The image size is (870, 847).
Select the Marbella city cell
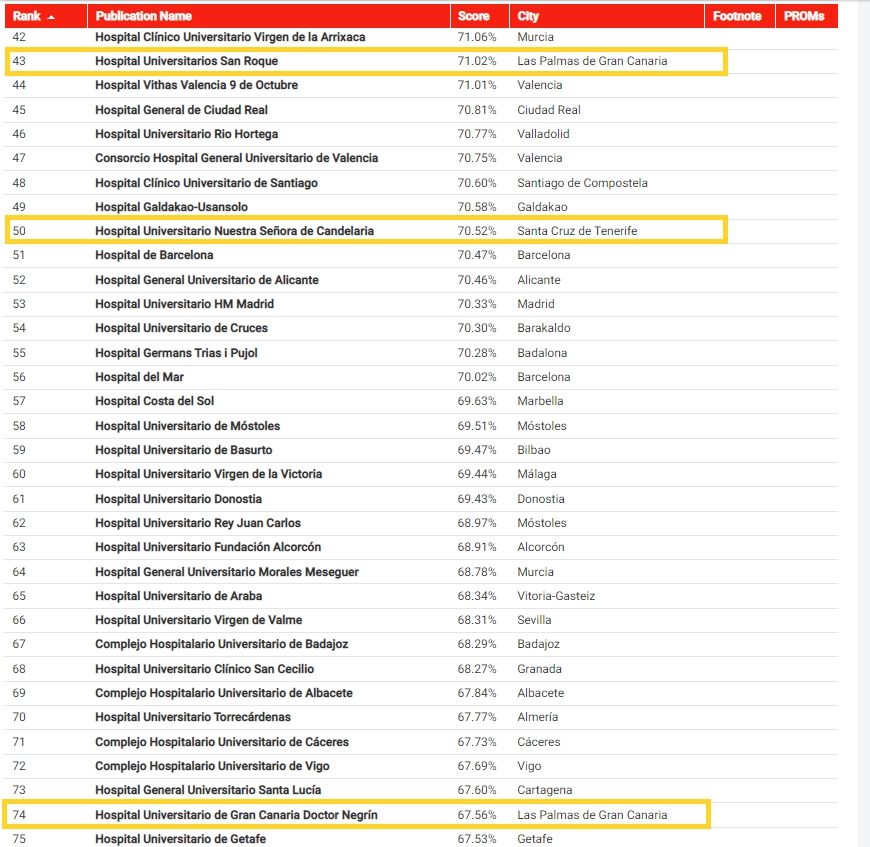[540, 401]
